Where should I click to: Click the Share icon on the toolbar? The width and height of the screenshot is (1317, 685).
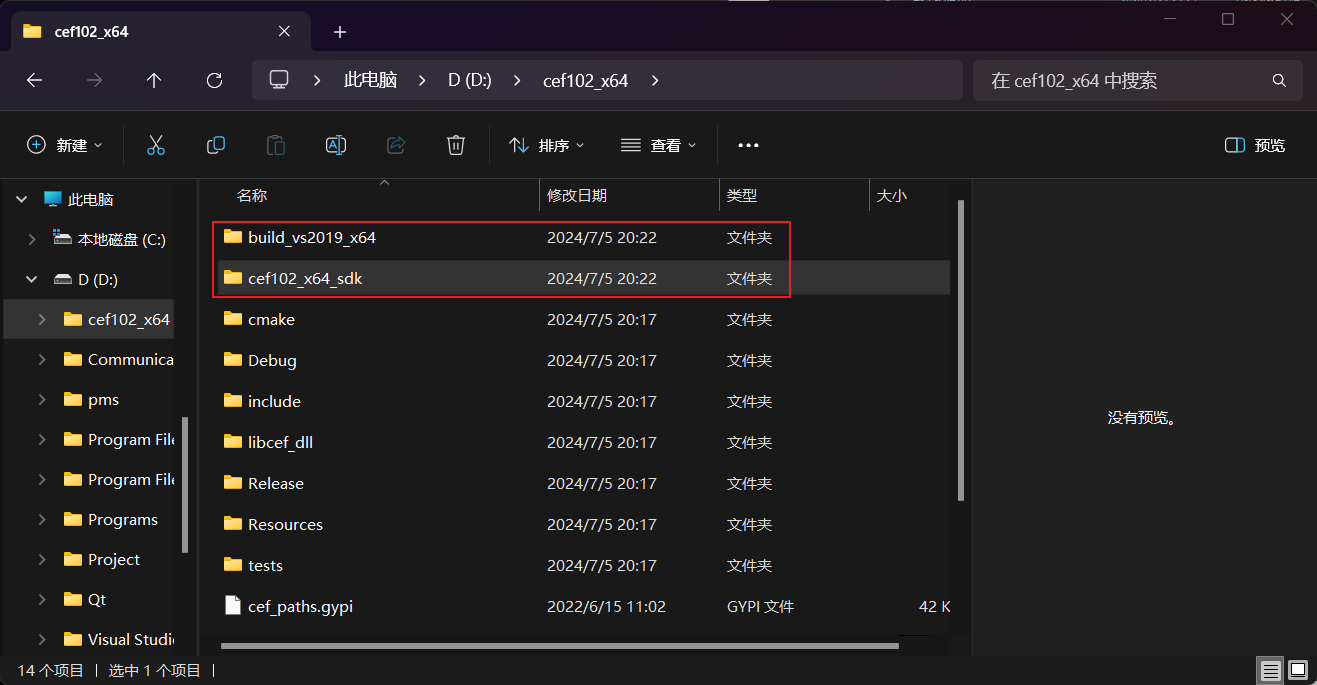396,144
